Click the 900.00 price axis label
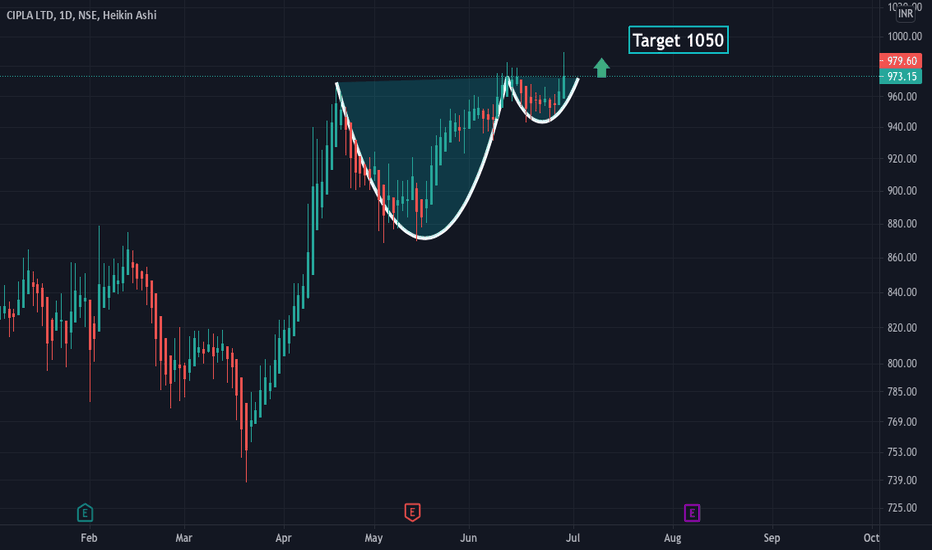932x550 pixels. 902,191
